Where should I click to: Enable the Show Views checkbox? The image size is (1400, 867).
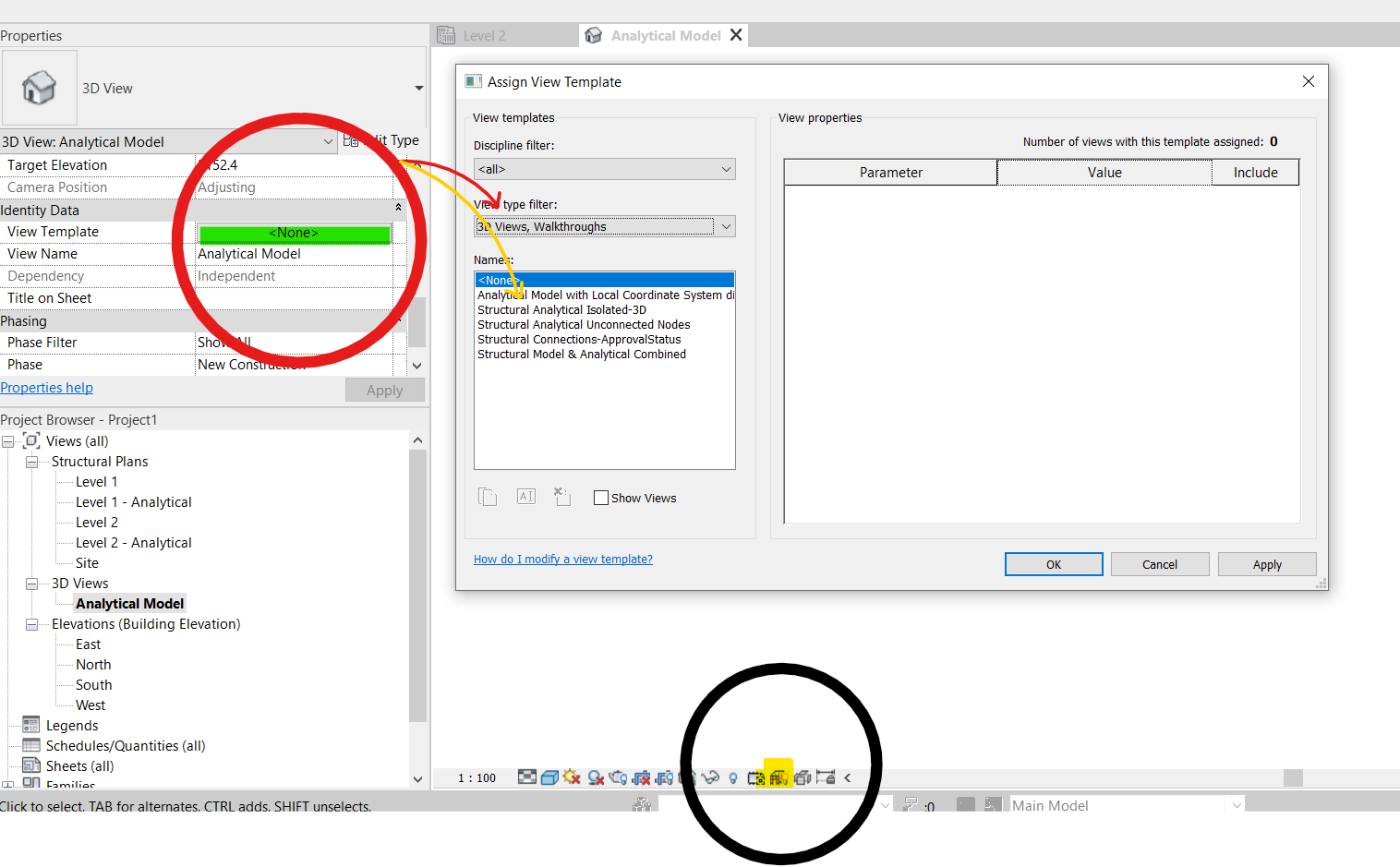(x=601, y=498)
